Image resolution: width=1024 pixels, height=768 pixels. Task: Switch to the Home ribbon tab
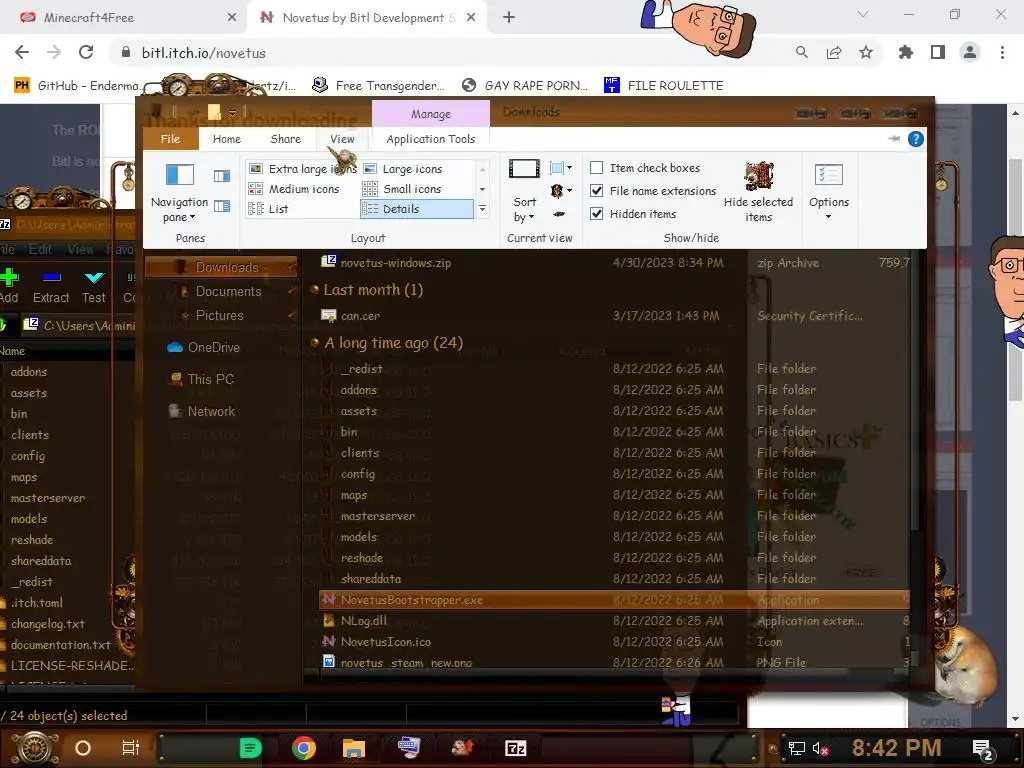[227, 139]
